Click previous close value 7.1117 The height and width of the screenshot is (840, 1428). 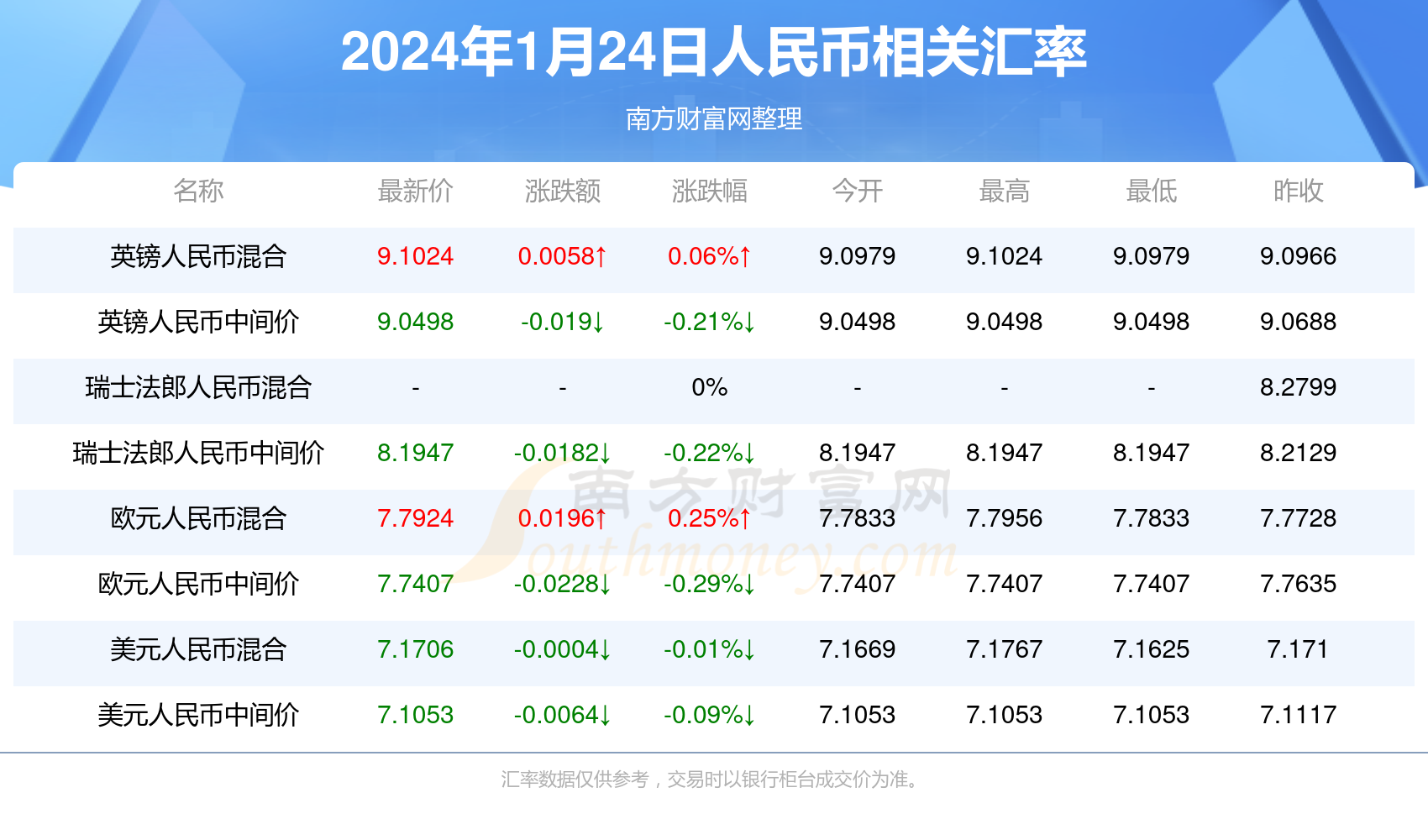pos(1298,715)
